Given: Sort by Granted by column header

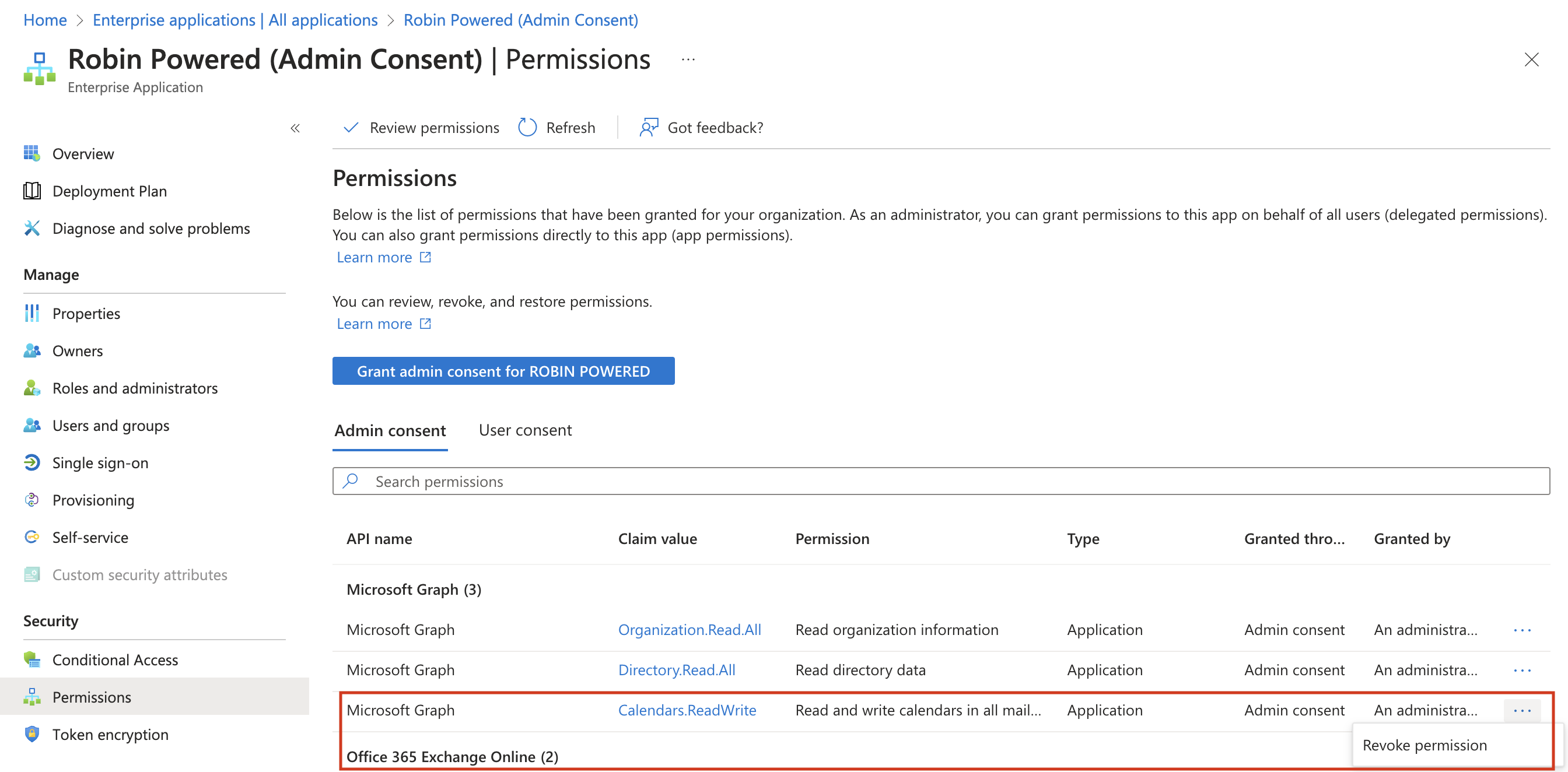Looking at the screenshot, I should point(1412,538).
